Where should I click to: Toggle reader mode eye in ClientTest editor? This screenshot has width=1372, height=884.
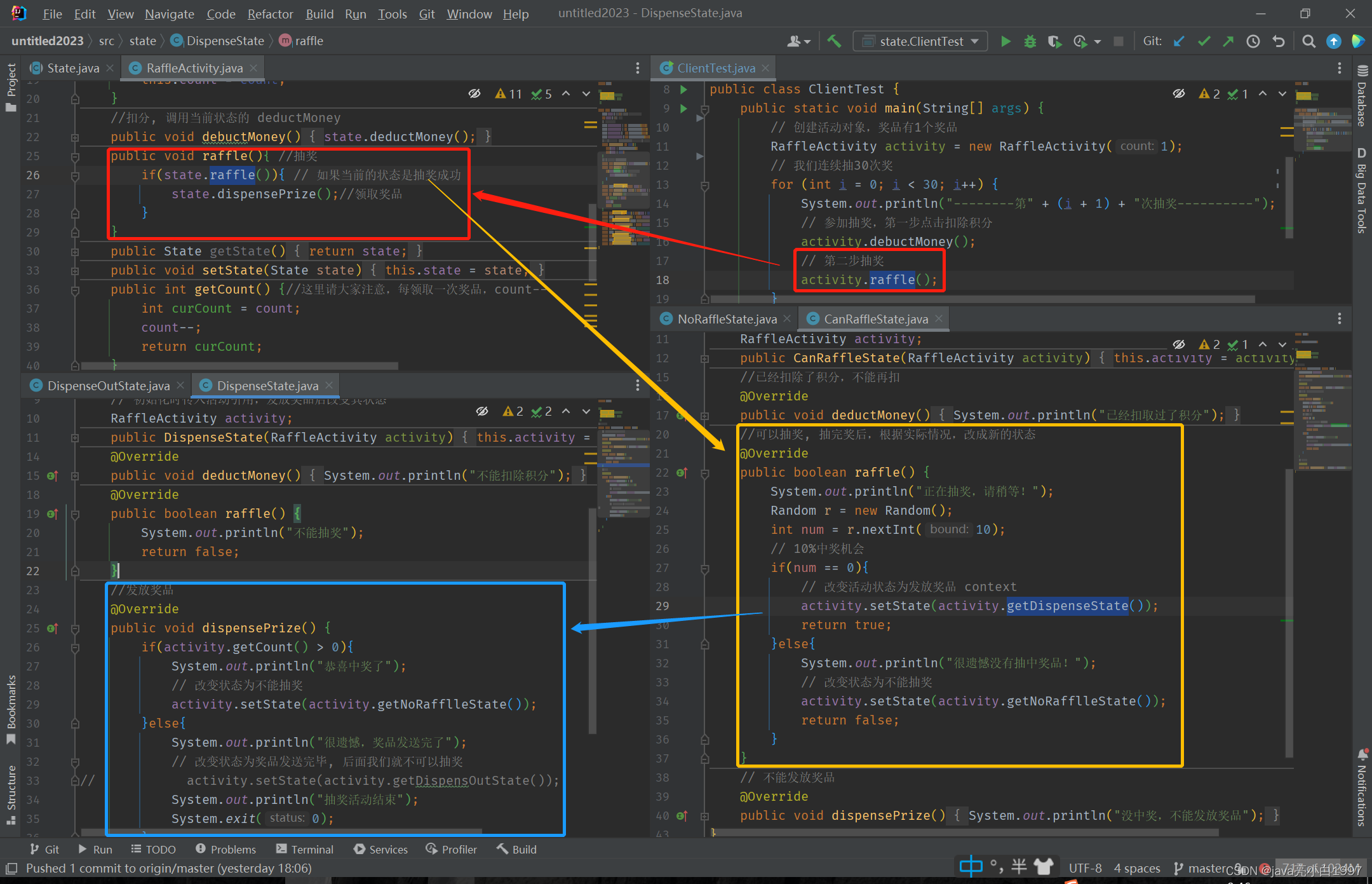click(1179, 94)
